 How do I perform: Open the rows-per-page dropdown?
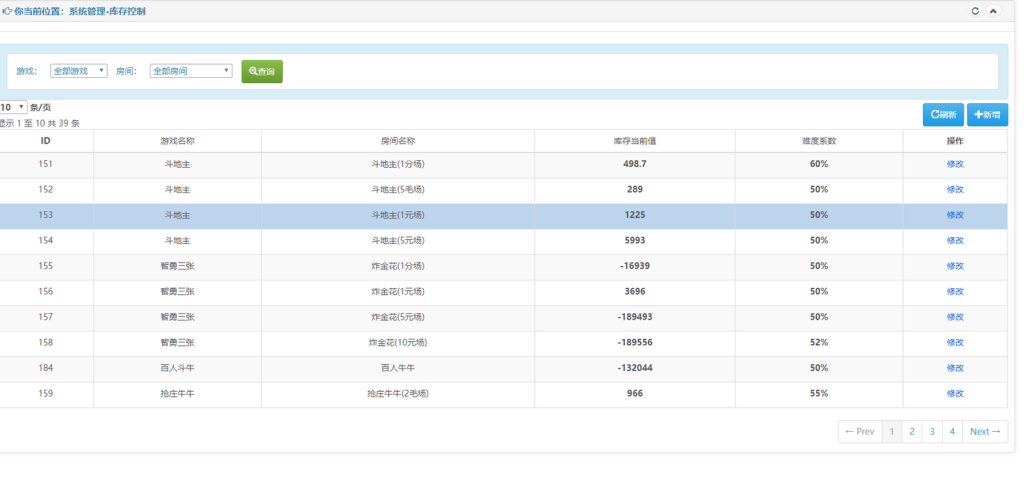(x=13, y=107)
